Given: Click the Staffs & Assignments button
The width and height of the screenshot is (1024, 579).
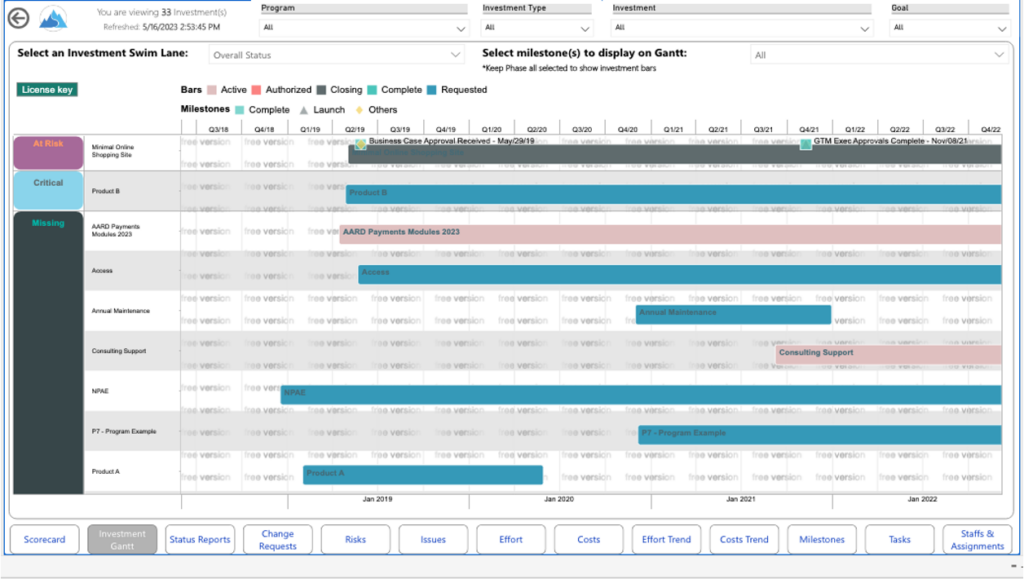Looking at the screenshot, I should [x=977, y=539].
